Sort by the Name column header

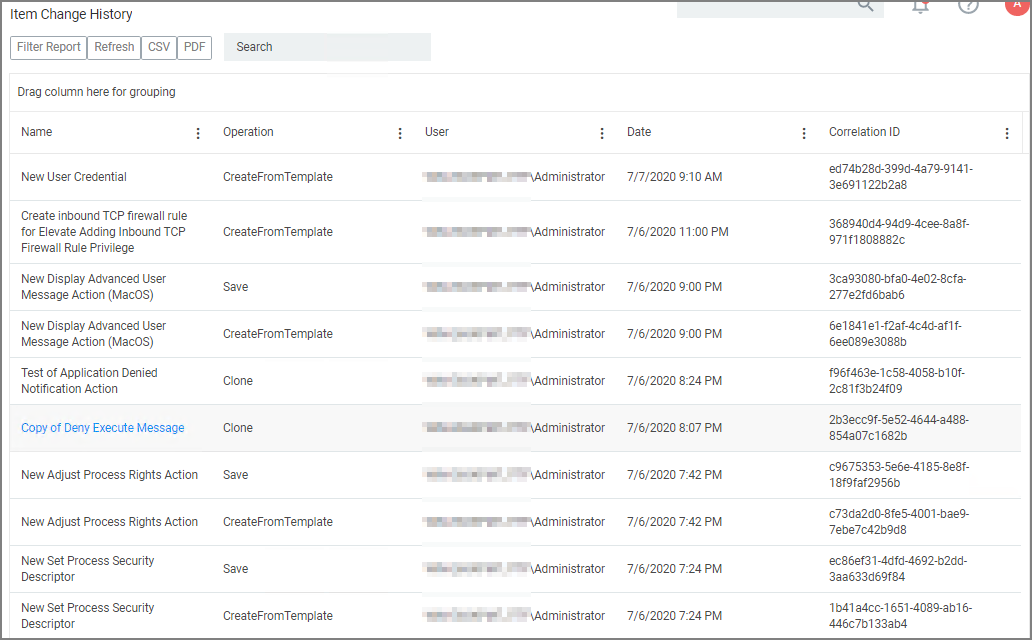point(37,132)
